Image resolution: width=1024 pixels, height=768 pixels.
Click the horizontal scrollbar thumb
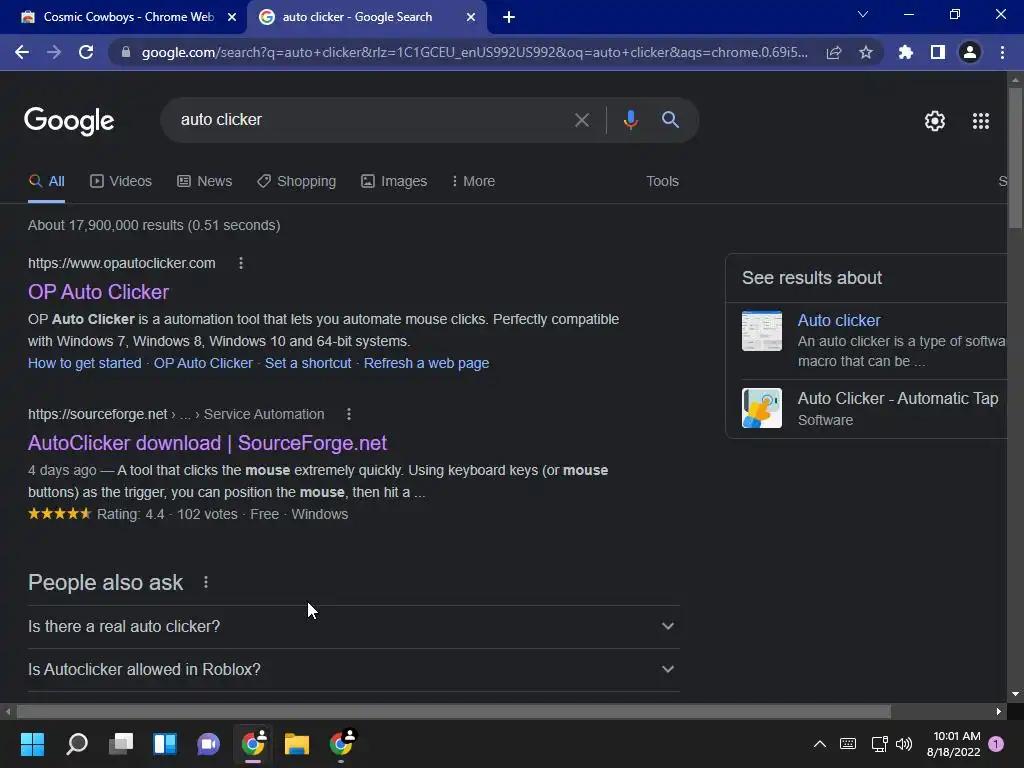[453, 711]
